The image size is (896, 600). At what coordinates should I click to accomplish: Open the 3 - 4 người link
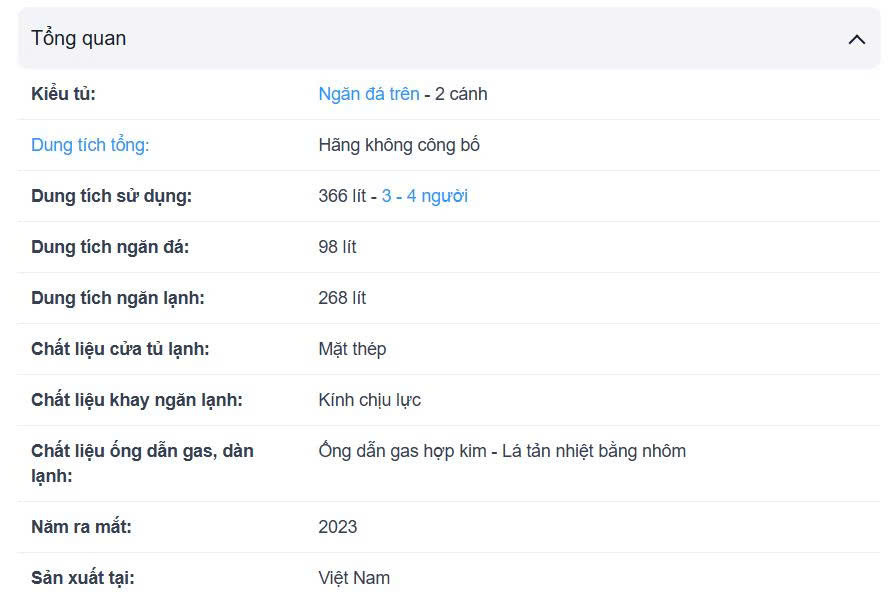tap(425, 196)
